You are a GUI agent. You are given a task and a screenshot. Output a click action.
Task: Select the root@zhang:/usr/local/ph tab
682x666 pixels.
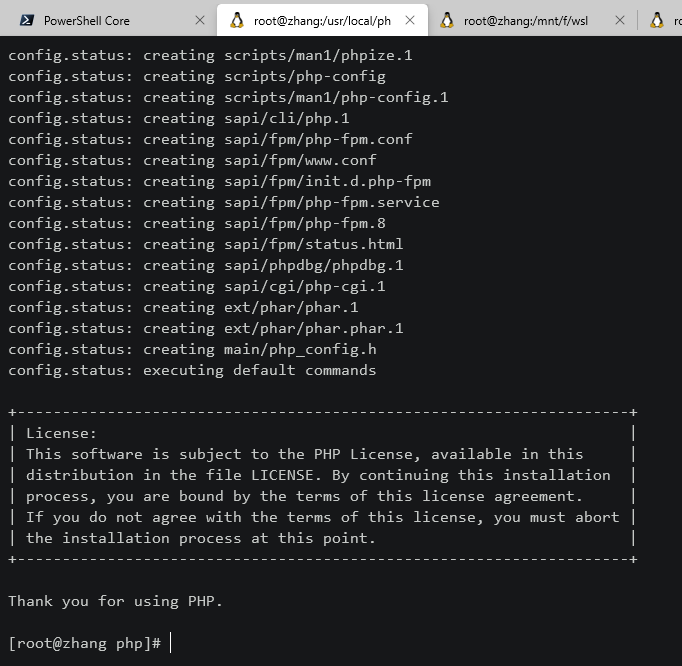coord(322,20)
